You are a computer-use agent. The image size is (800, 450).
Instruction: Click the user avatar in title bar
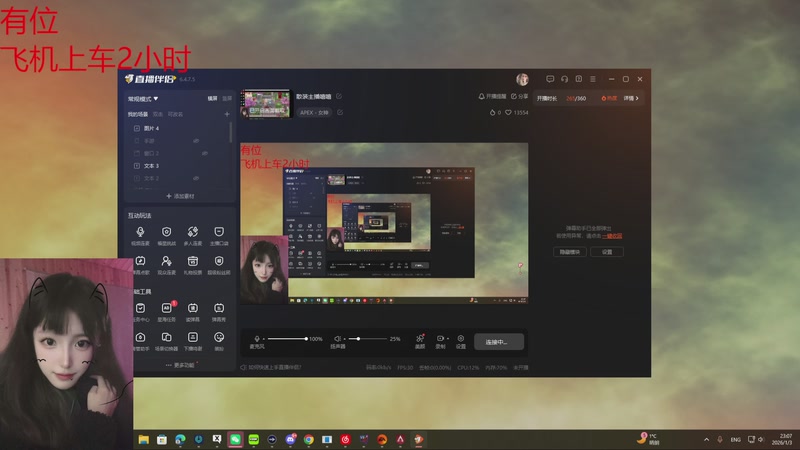click(x=522, y=79)
